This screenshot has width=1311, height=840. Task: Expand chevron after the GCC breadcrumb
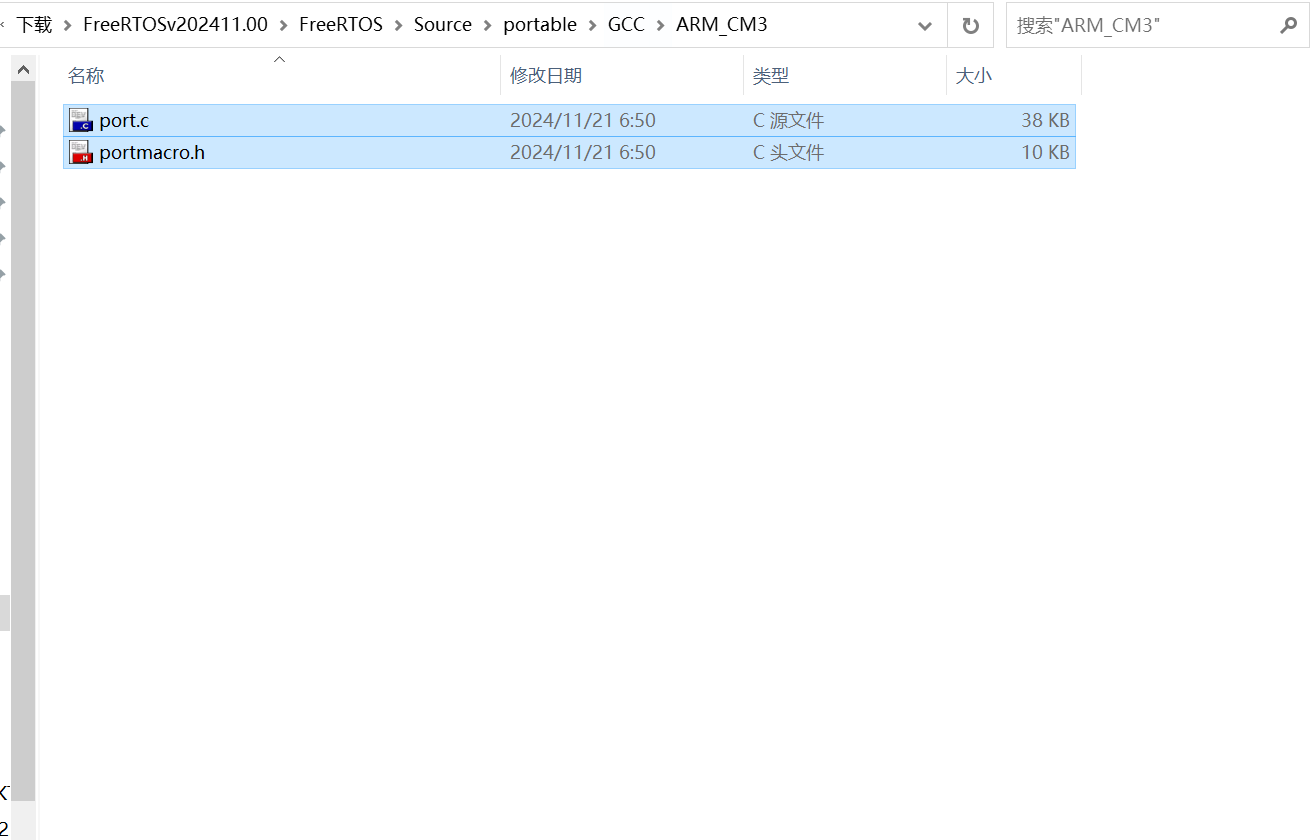[x=661, y=25]
